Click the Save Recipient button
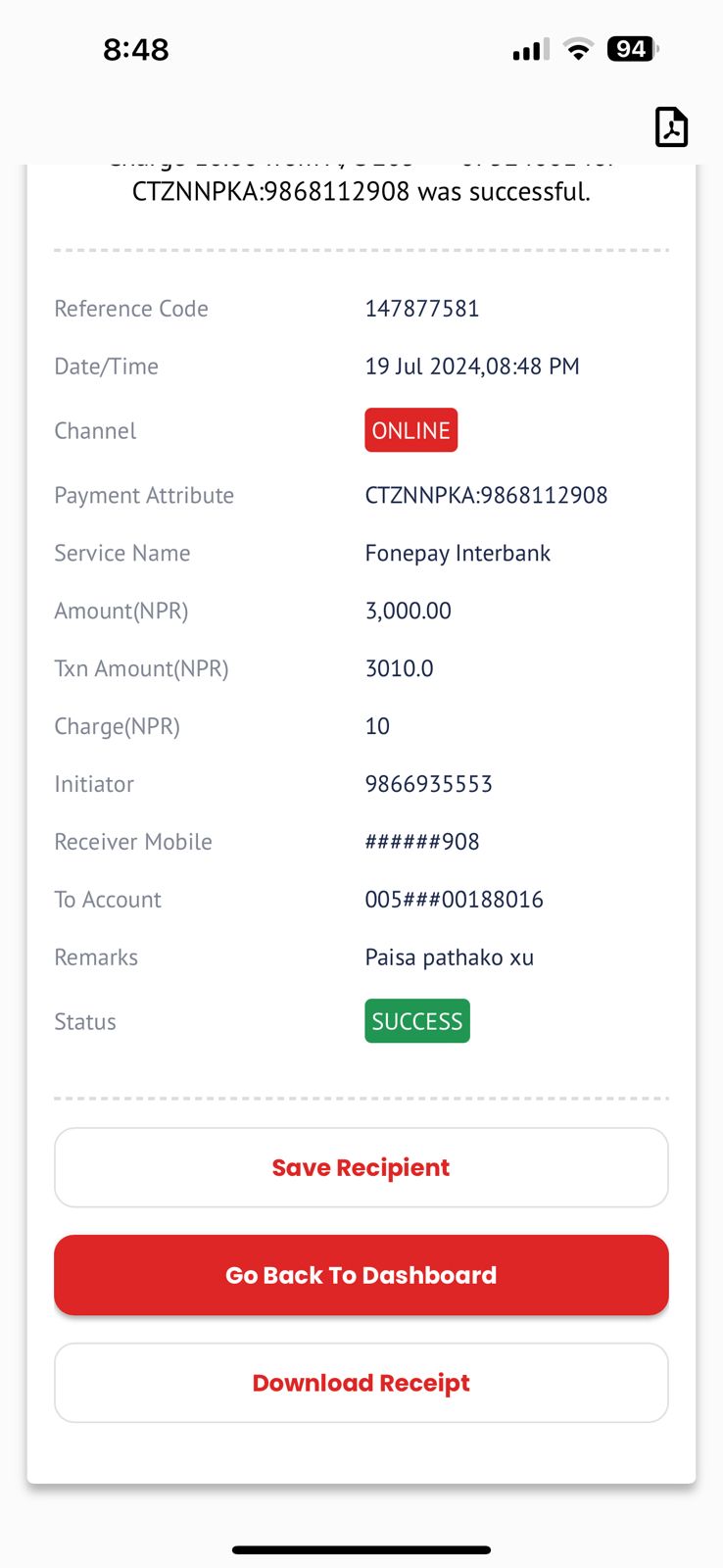The height and width of the screenshot is (1568, 723). click(361, 1167)
